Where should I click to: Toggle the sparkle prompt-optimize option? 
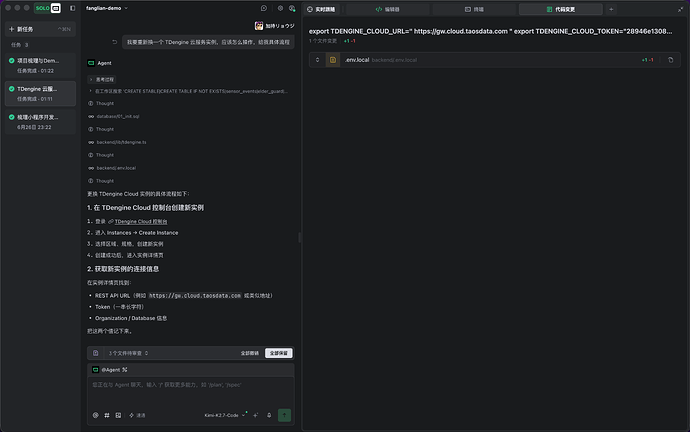[137, 415]
